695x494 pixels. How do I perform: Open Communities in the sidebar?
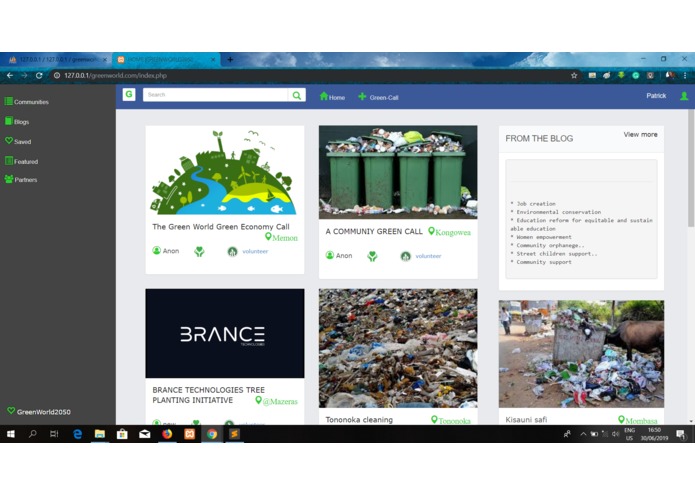[27, 101]
